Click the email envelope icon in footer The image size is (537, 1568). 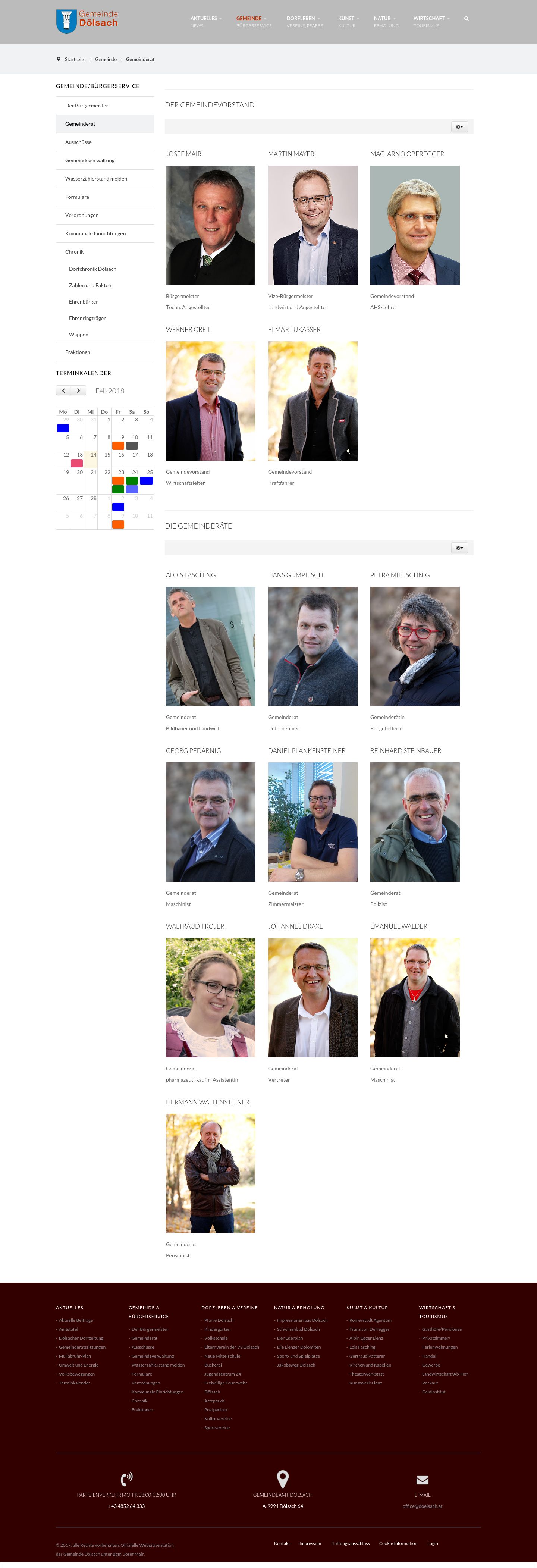(x=423, y=1480)
